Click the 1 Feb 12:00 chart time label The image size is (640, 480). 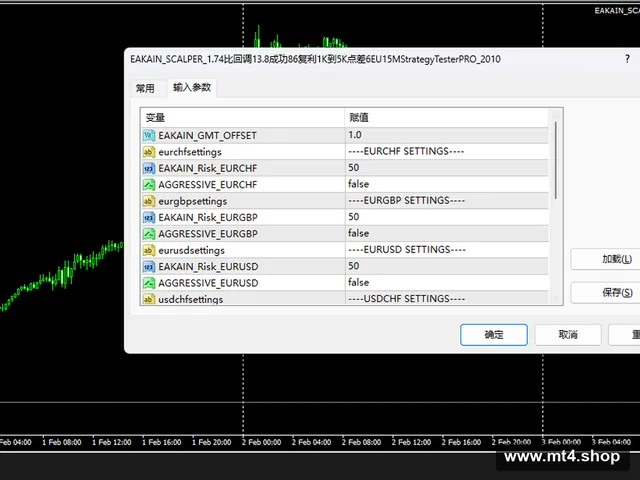coord(111,442)
